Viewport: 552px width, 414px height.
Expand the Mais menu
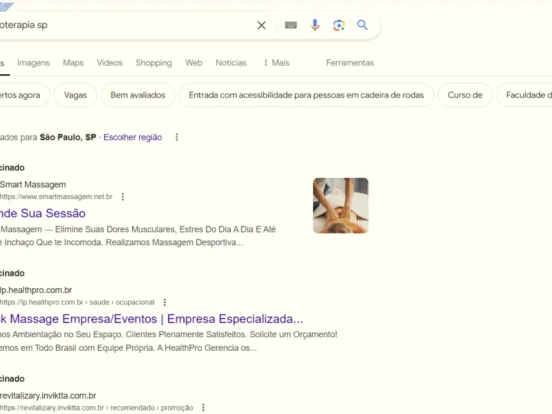(276, 63)
